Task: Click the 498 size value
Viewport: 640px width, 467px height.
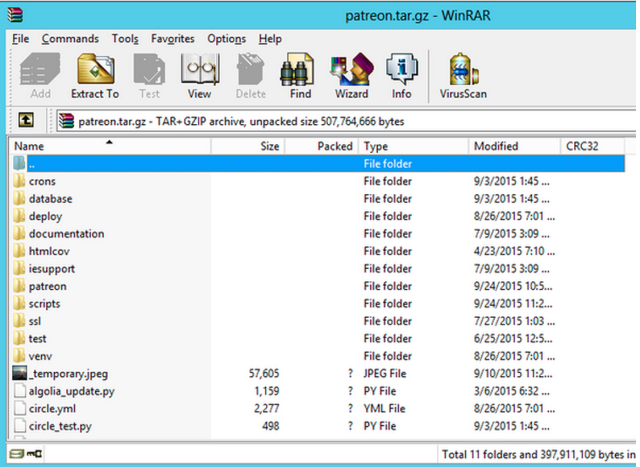Action: pyautogui.click(x=271, y=426)
